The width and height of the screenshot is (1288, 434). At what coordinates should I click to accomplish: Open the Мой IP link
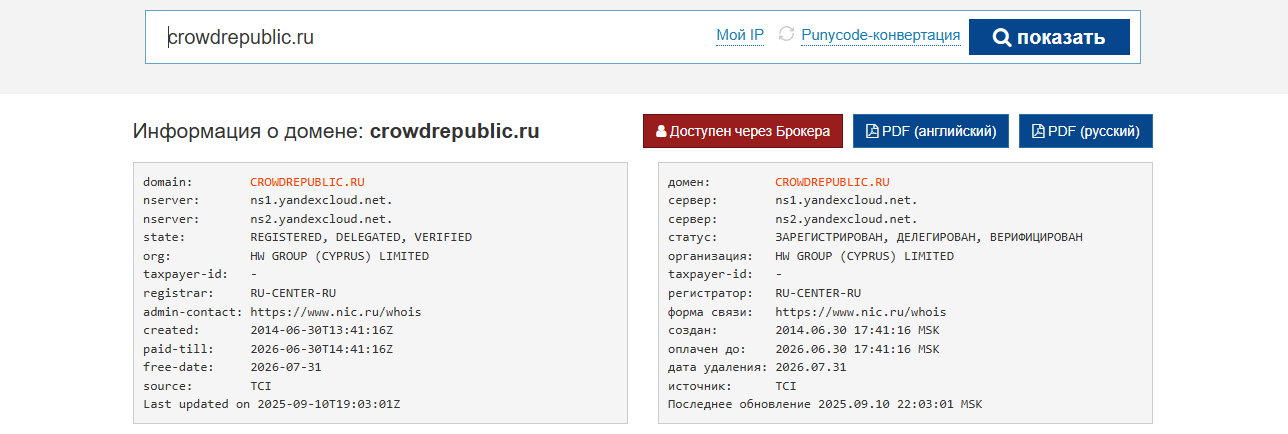point(740,37)
